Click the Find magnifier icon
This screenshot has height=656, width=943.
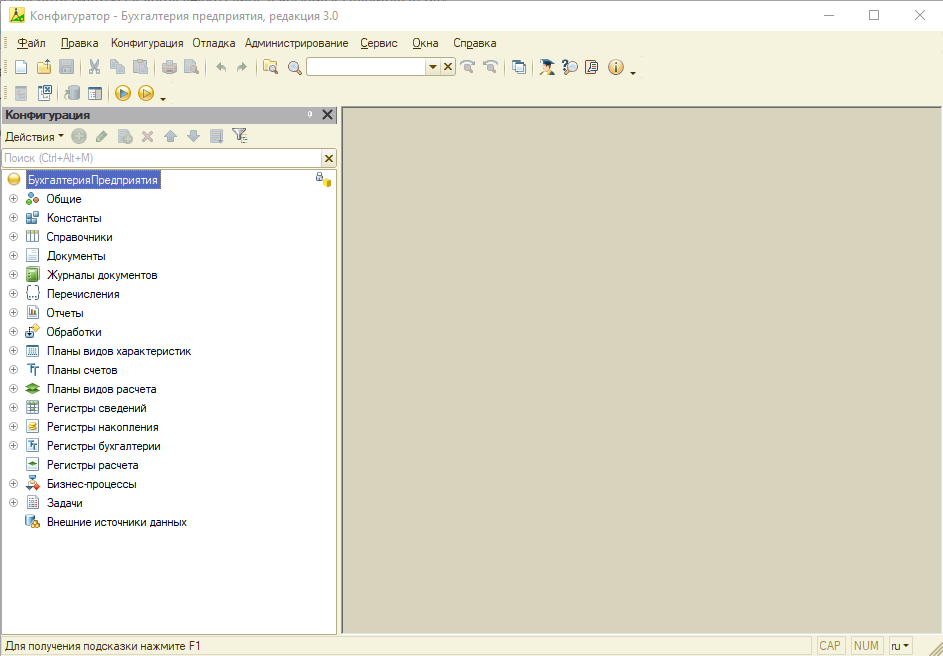coord(294,67)
